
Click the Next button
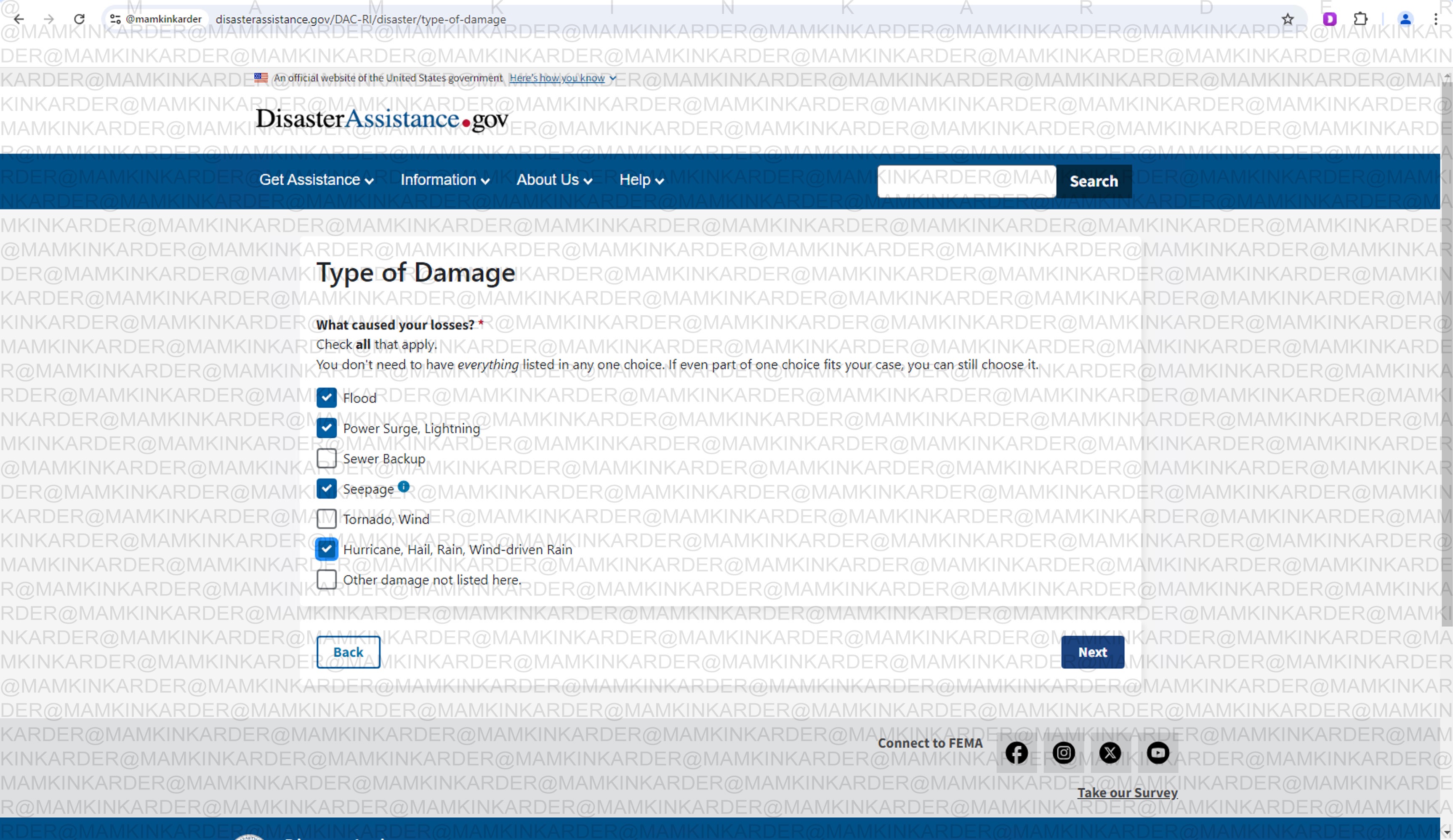(1092, 652)
